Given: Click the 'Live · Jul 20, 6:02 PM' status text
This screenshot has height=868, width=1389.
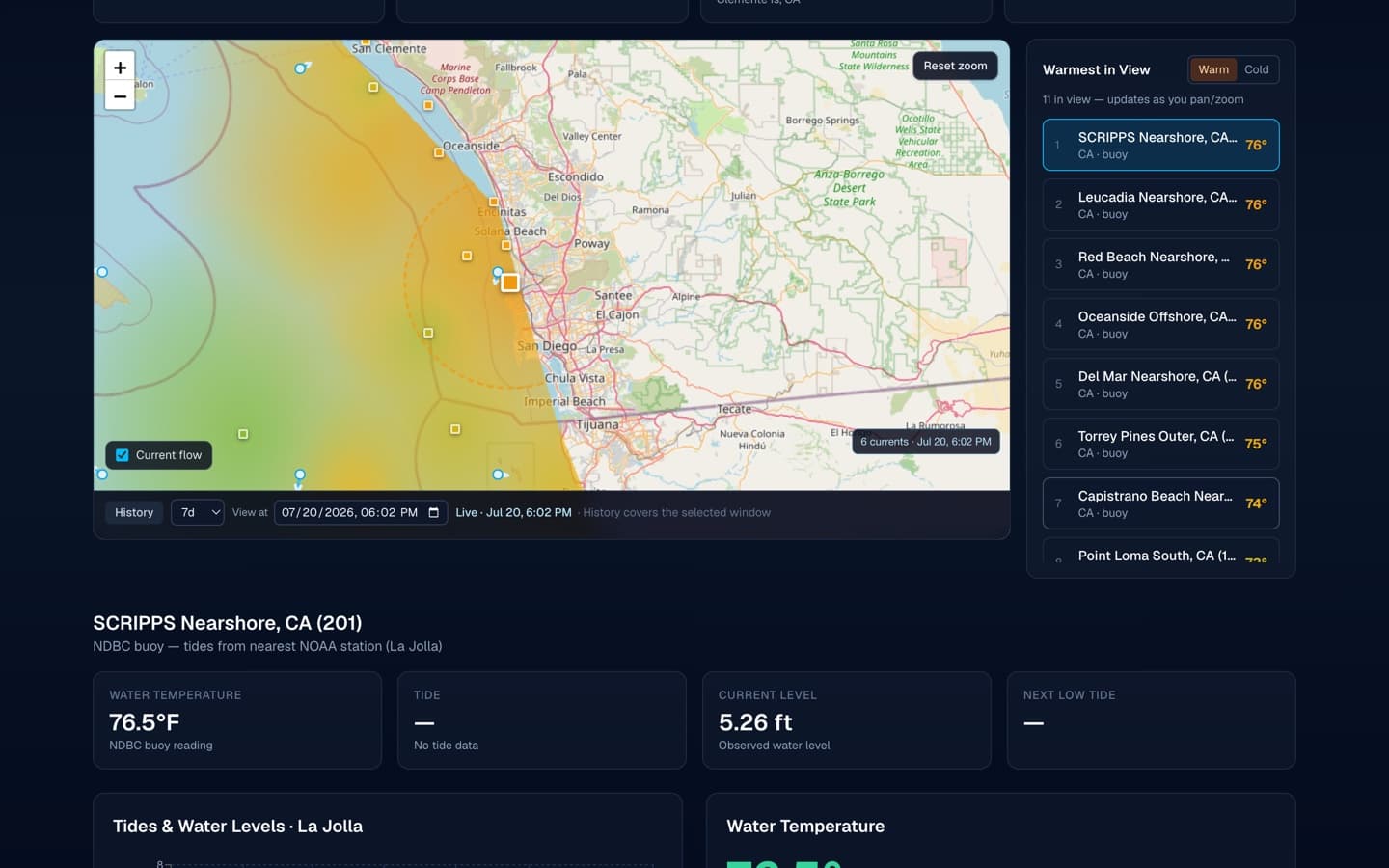Looking at the screenshot, I should point(513,512).
